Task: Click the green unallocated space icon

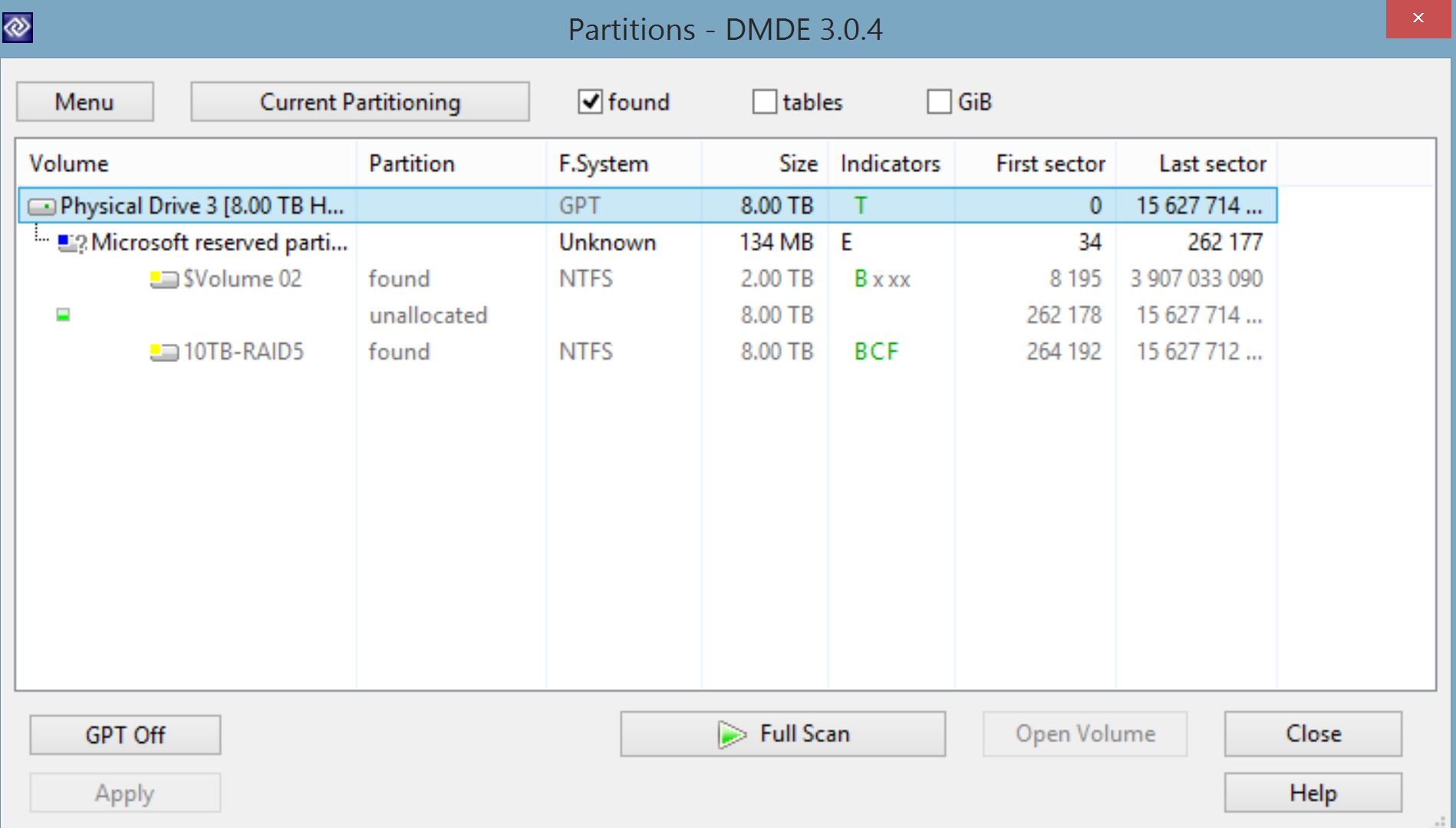Action: point(63,315)
